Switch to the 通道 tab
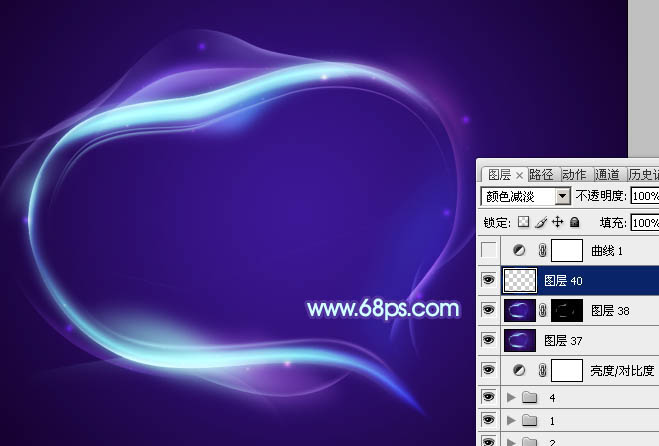This screenshot has height=446, width=659. tap(607, 174)
